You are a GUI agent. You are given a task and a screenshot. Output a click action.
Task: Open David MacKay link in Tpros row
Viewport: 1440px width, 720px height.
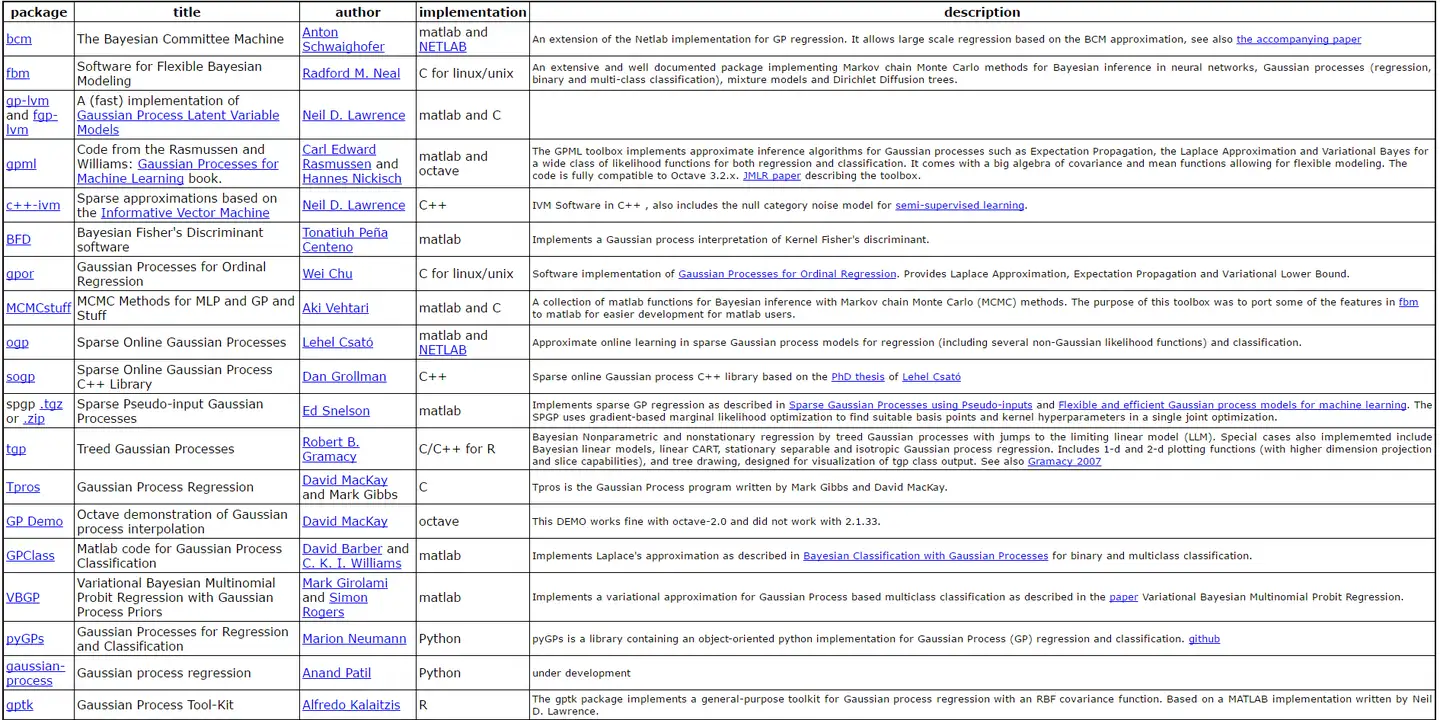(x=345, y=480)
